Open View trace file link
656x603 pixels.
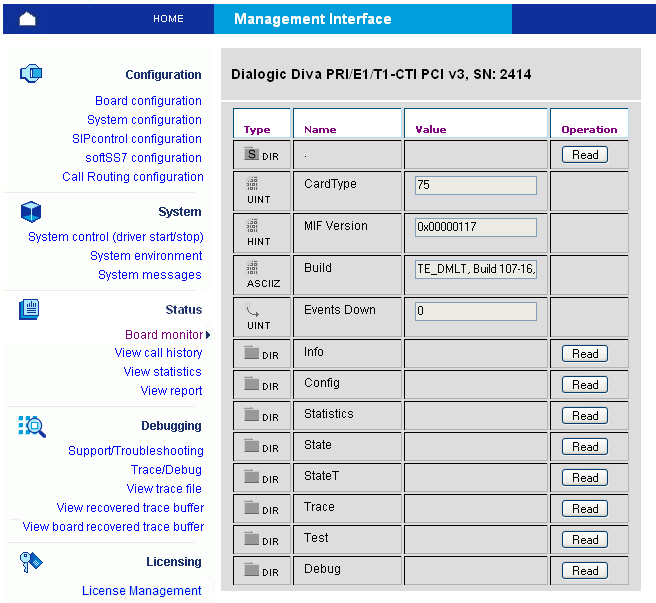tap(164, 489)
